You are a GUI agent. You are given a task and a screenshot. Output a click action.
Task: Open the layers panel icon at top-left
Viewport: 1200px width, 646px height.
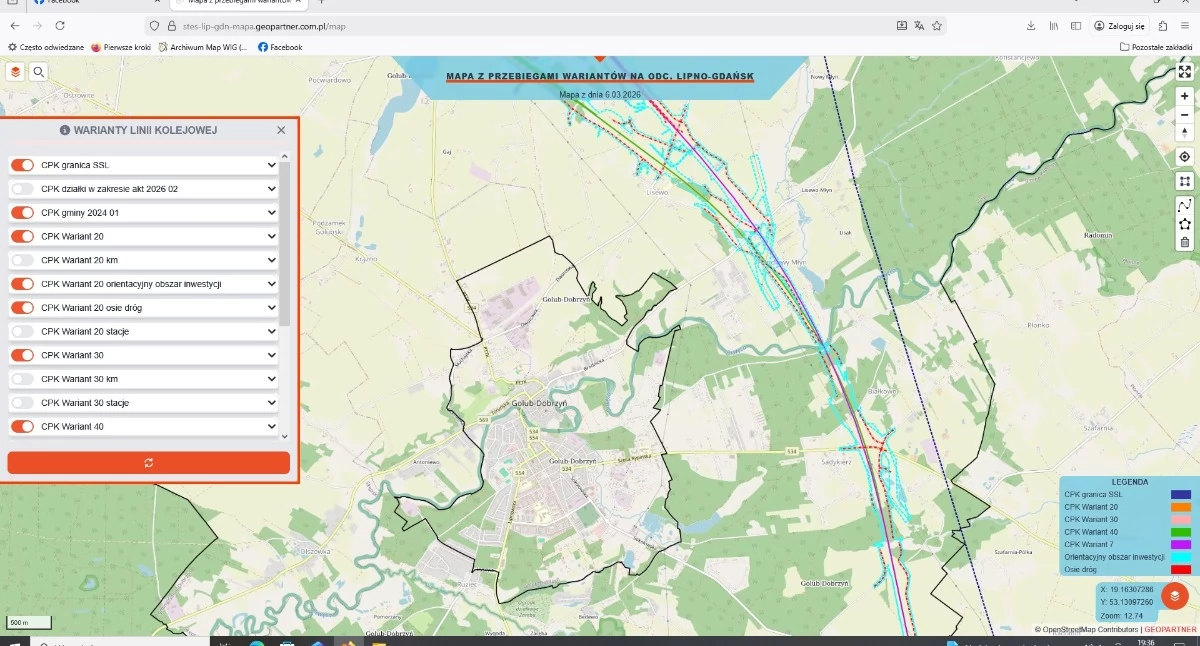click(x=15, y=72)
